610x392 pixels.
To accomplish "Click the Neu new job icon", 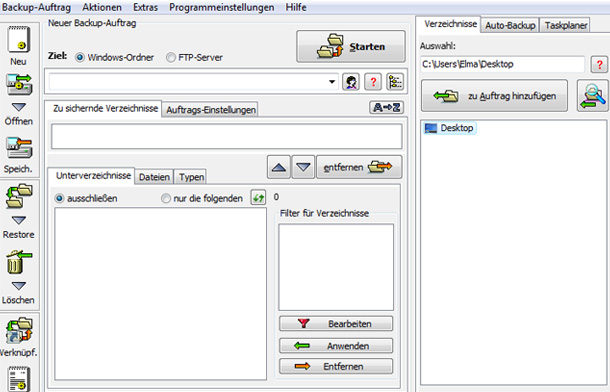I will click(18, 39).
